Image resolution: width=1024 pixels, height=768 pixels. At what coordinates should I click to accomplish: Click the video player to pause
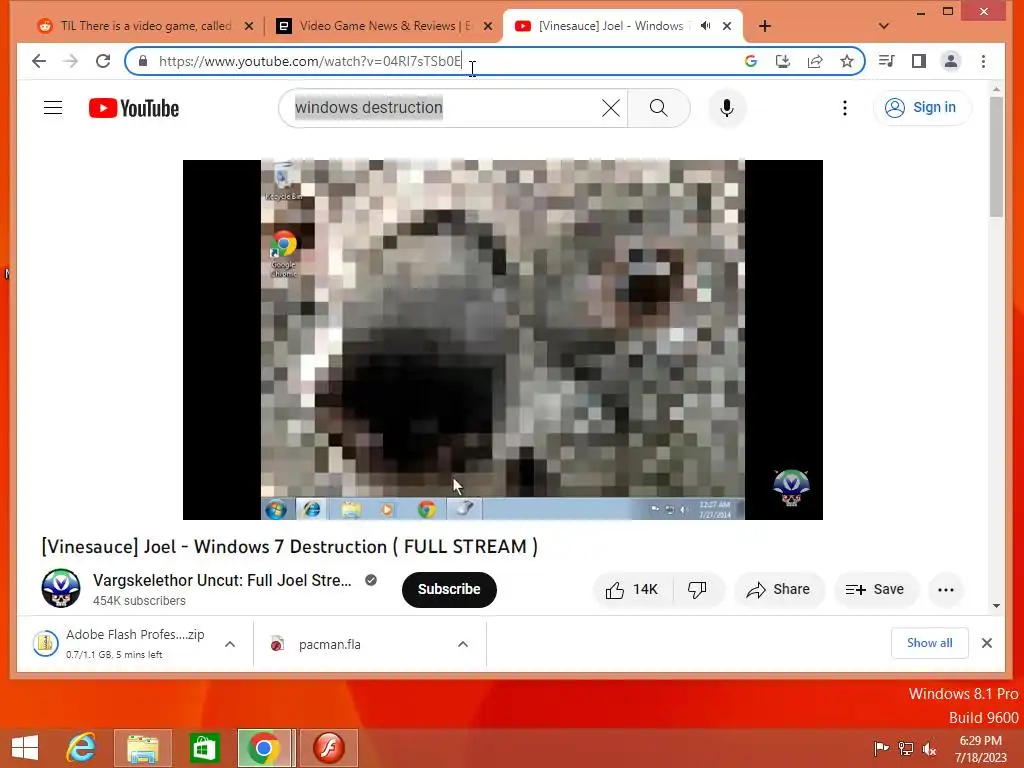coord(502,340)
